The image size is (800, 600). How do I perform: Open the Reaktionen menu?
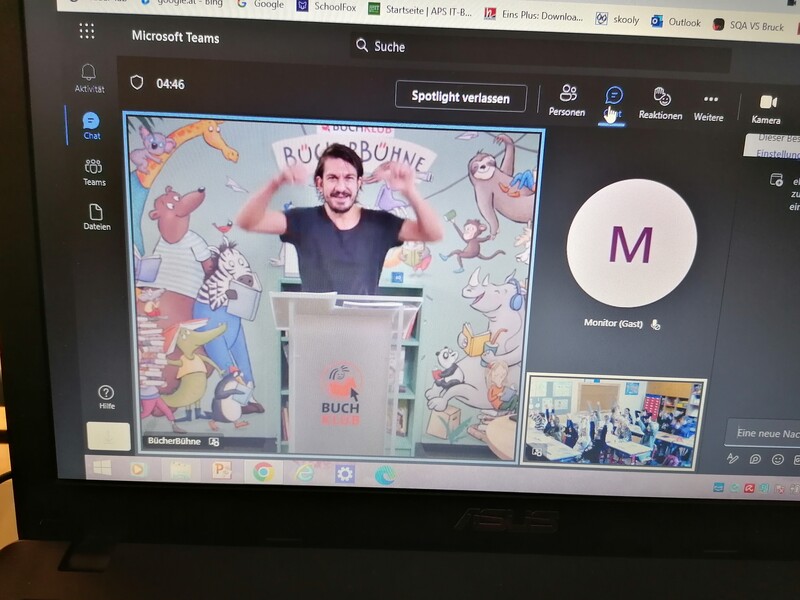(661, 104)
